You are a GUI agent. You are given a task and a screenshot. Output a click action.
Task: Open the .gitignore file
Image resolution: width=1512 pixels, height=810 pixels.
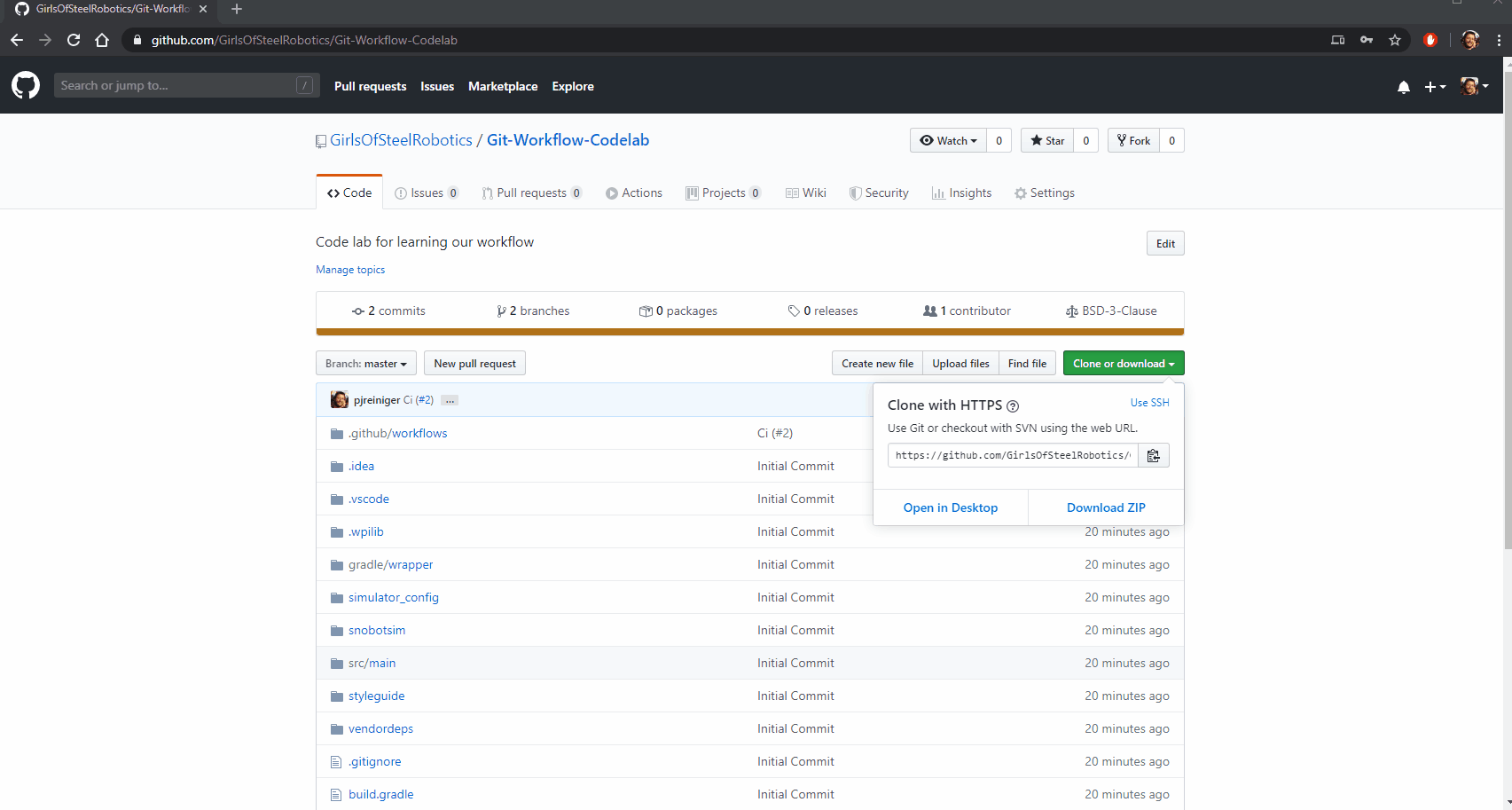[374, 761]
